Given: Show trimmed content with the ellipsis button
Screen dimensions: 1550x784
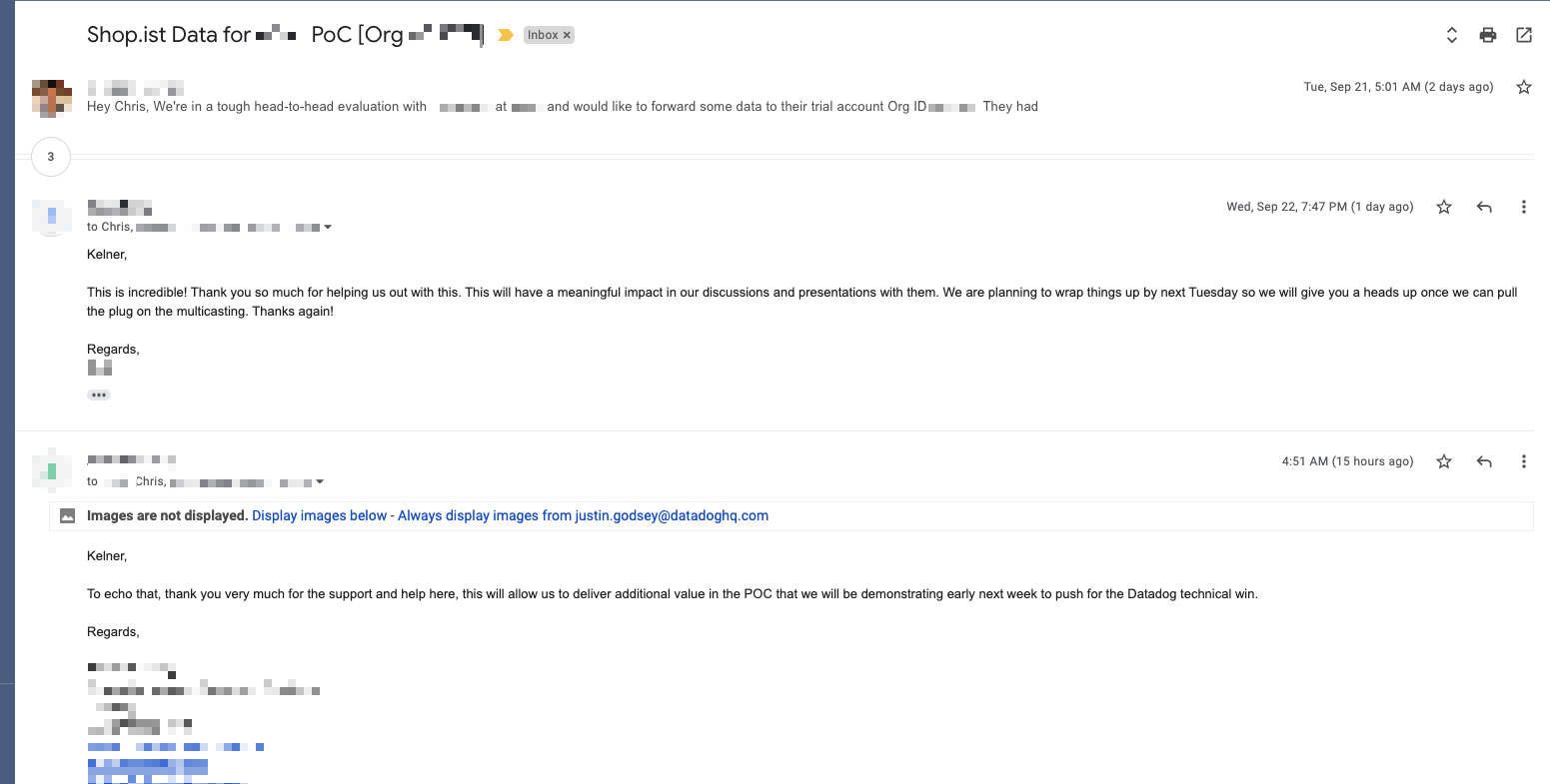Looking at the screenshot, I should pyautogui.click(x=99, y=394).
